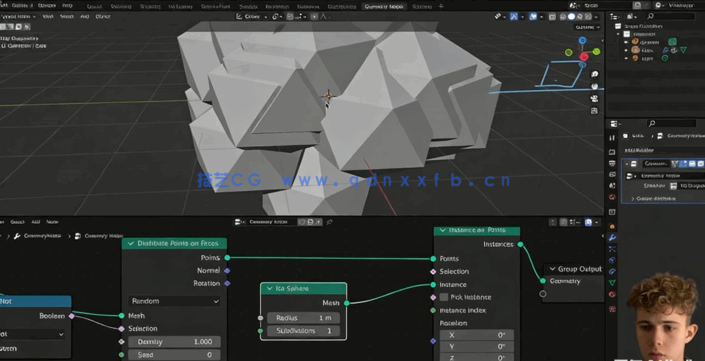Open the Tool settings properties tab
705x361 pixels.
pos(612,138)
